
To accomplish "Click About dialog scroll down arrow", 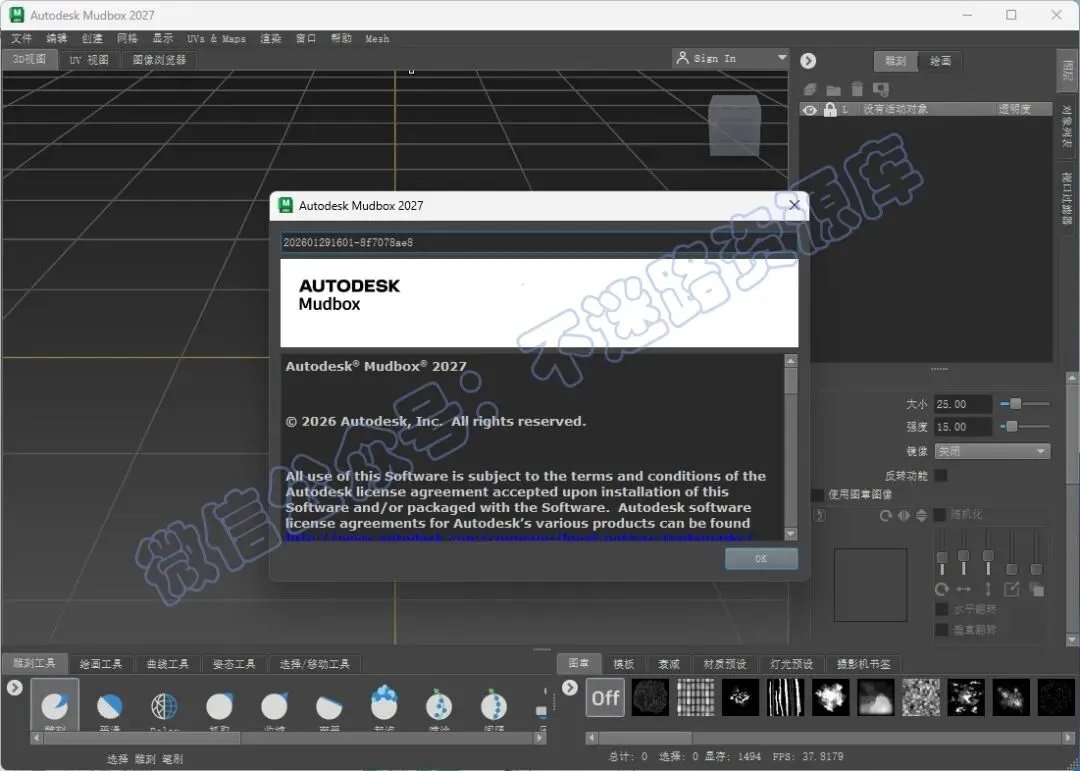I will [x=790, y=534].
